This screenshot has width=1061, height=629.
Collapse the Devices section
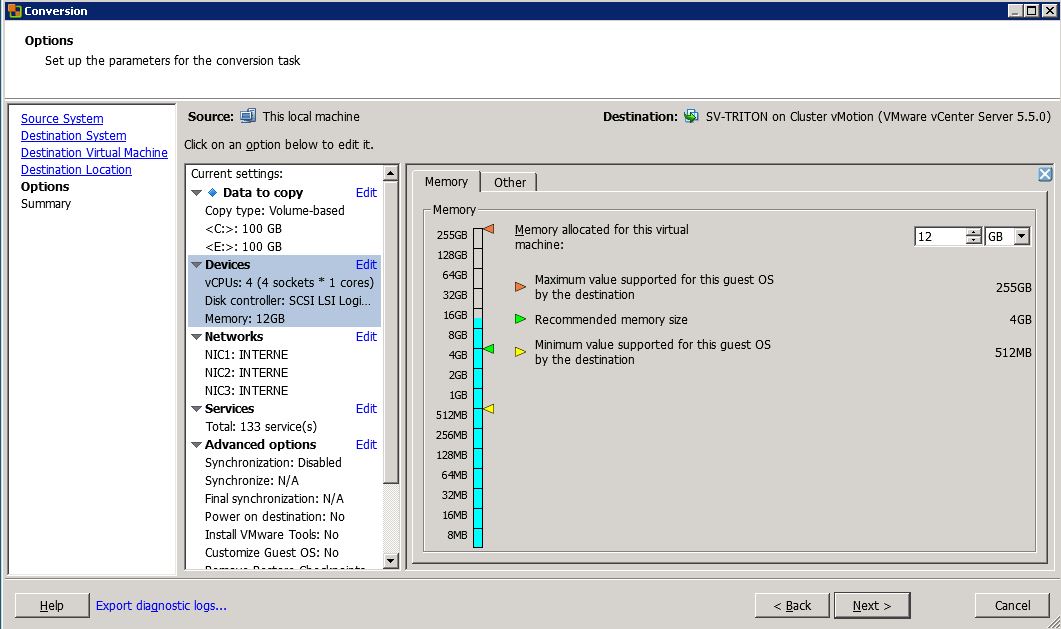tap(196, 264)
